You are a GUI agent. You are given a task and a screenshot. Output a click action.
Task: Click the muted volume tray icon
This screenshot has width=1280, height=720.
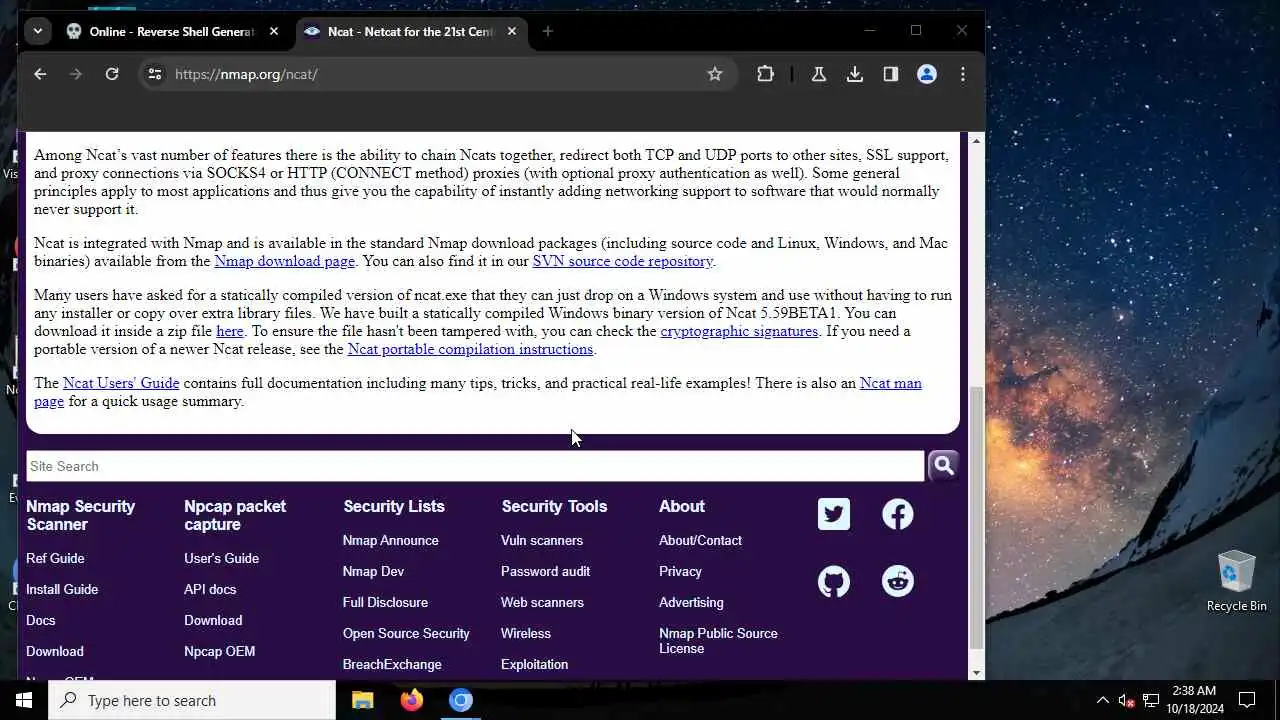[1127, 700]
